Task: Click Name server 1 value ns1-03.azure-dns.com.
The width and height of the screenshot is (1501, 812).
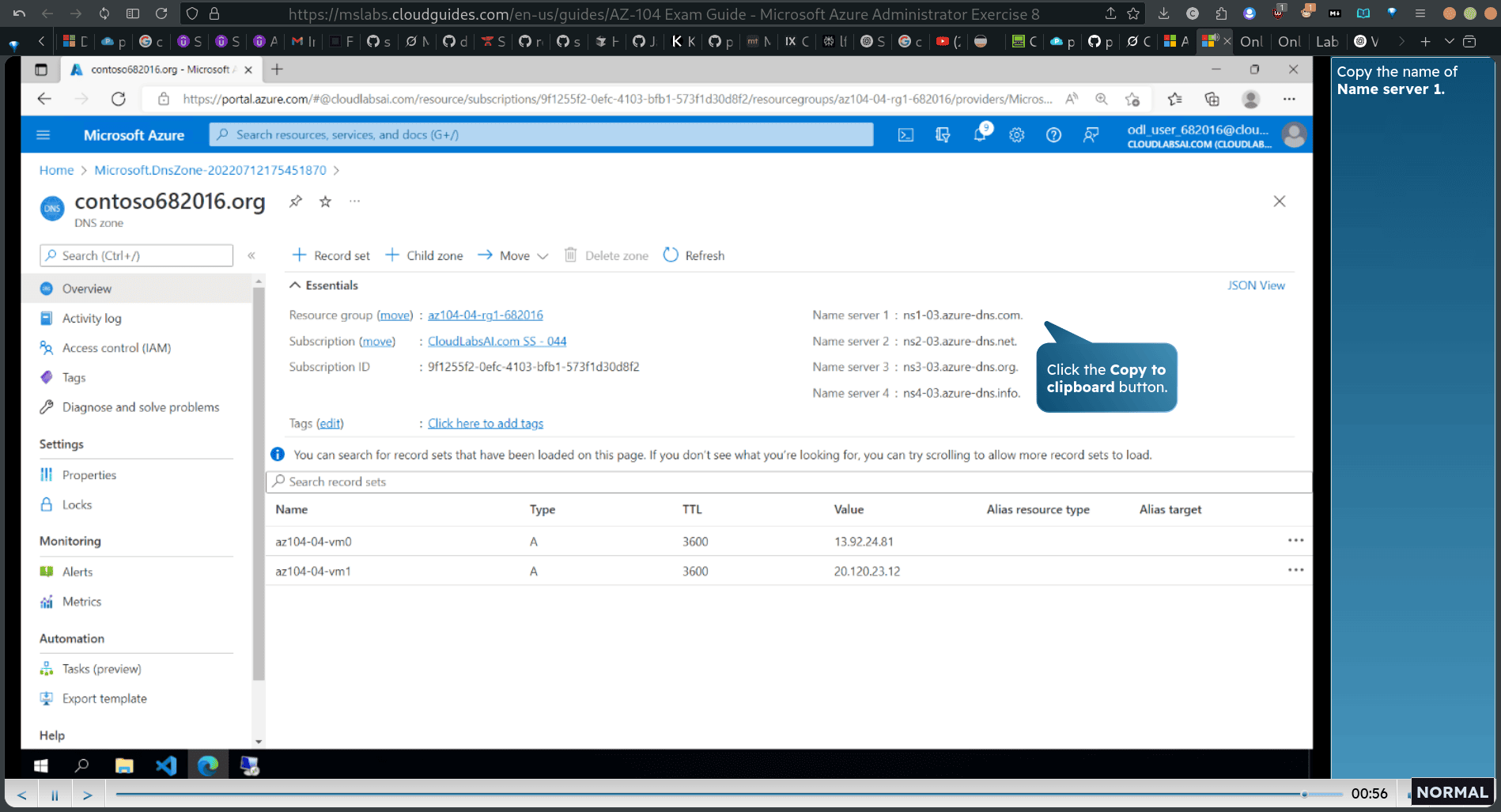Action: [x=963, y=315]
